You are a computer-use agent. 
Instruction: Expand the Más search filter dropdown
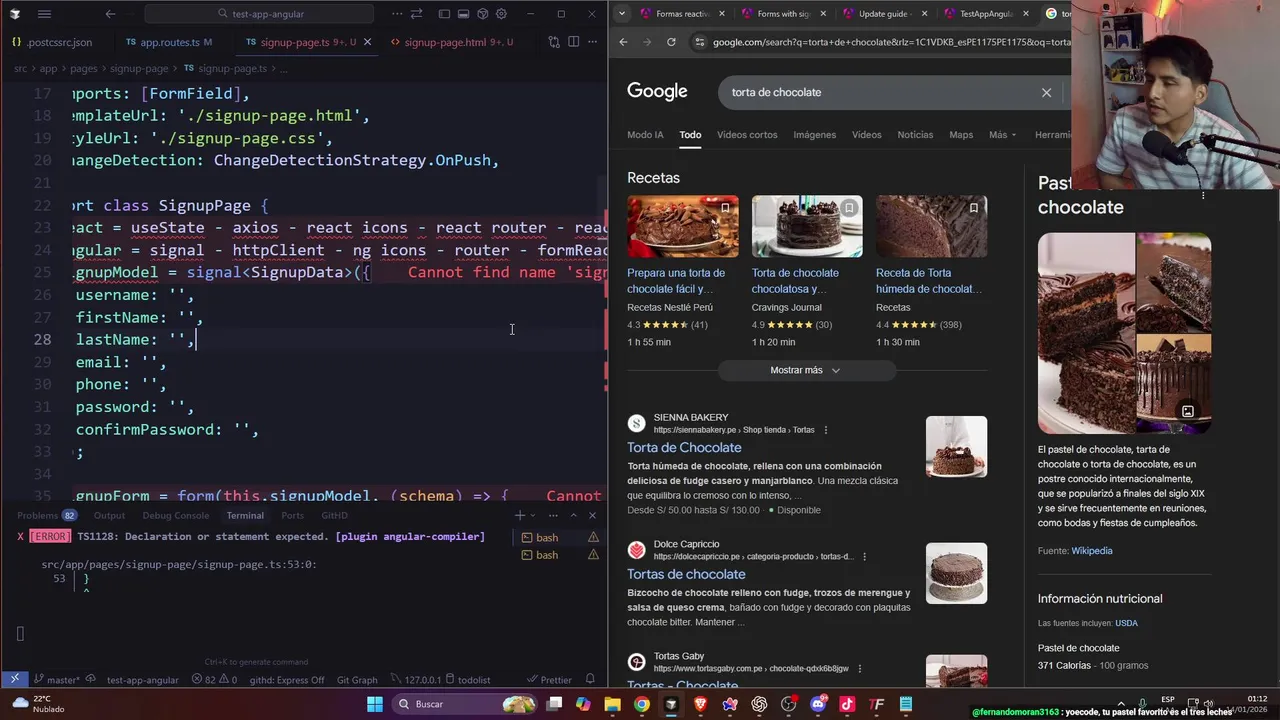[1002, 135]
